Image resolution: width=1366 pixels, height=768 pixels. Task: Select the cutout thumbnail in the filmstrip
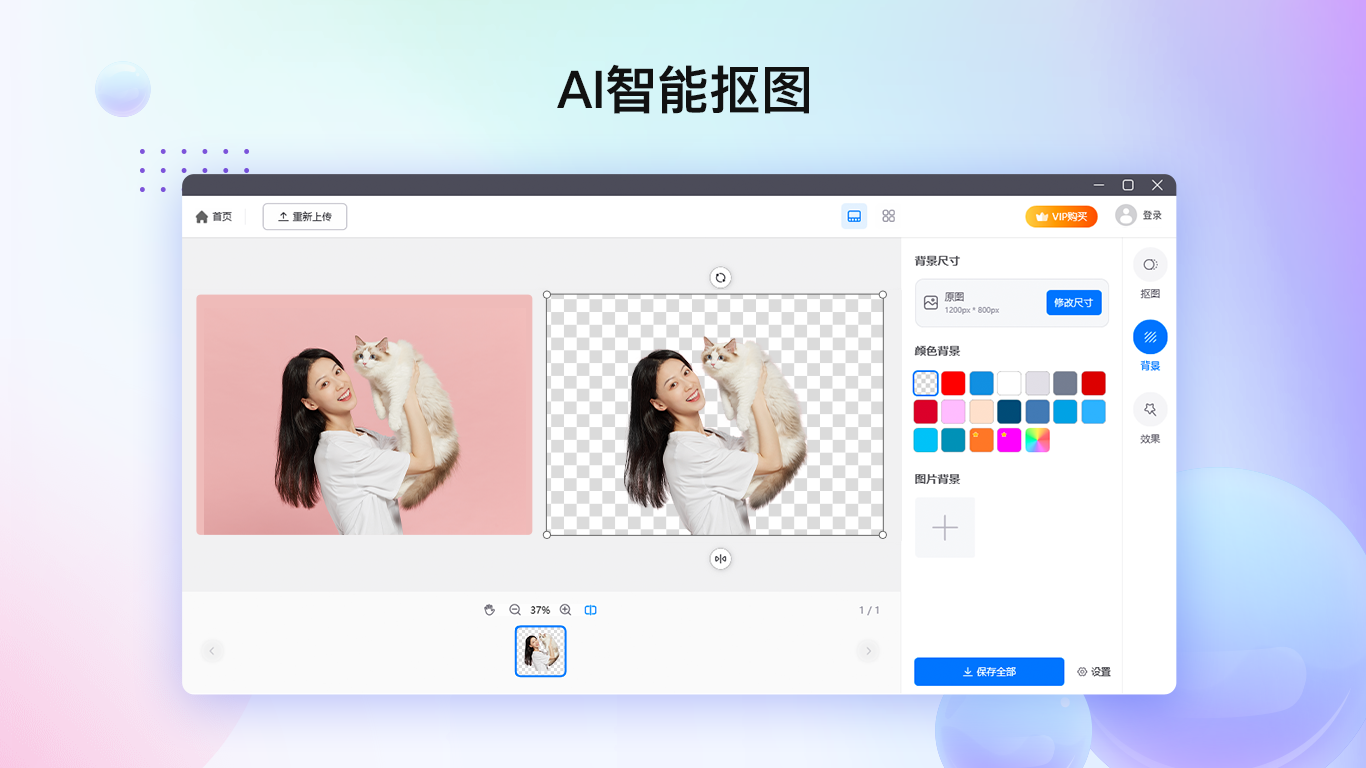point(541,651)
